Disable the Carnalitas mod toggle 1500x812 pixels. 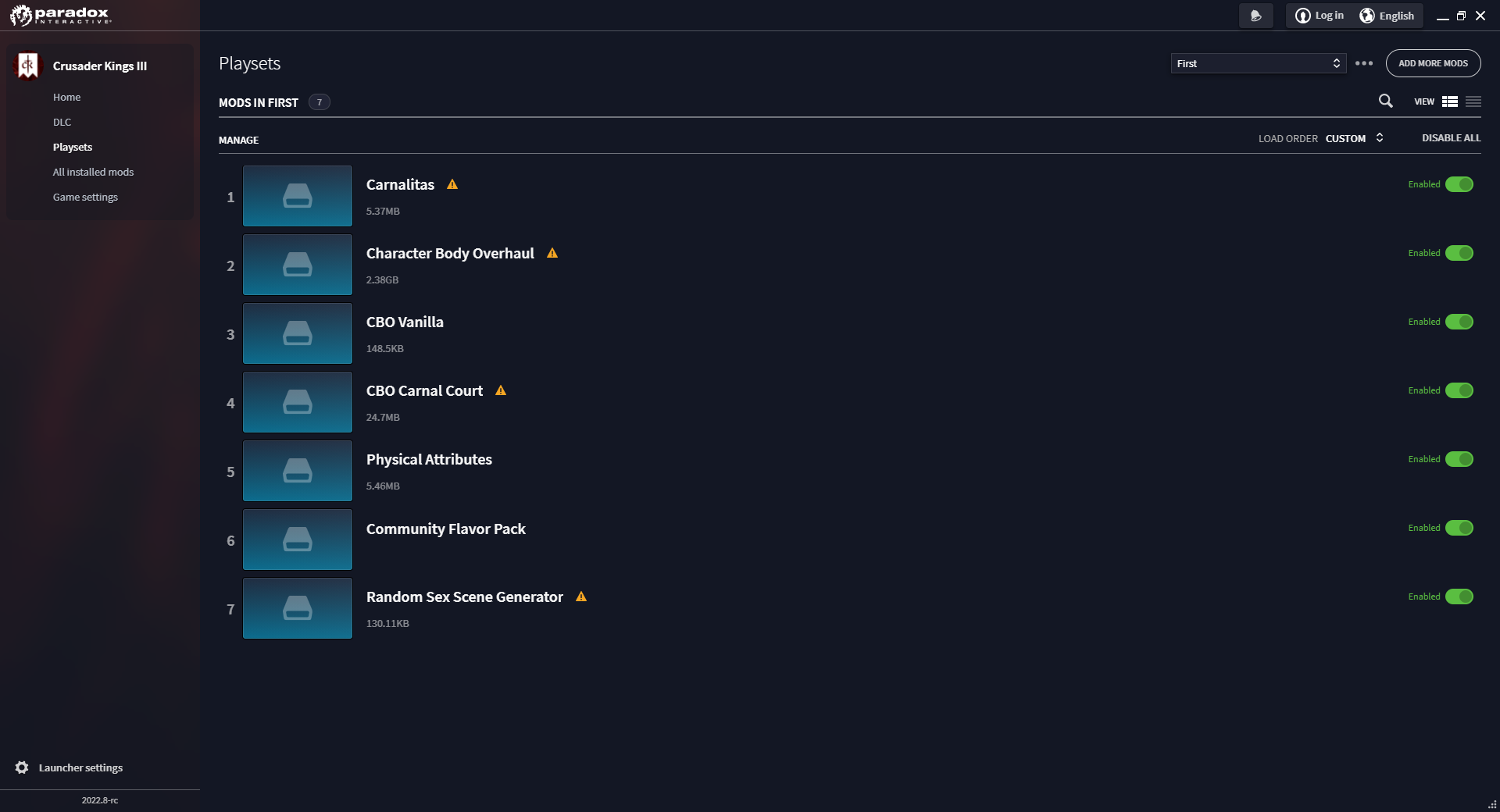[x=1459, y=184]
